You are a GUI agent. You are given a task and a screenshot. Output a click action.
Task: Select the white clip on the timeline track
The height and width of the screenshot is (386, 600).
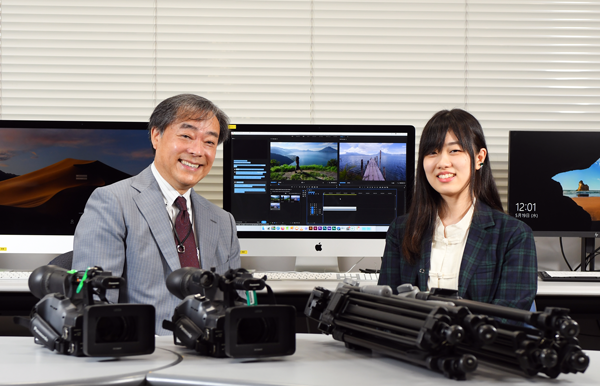click(x=339, y=209)
